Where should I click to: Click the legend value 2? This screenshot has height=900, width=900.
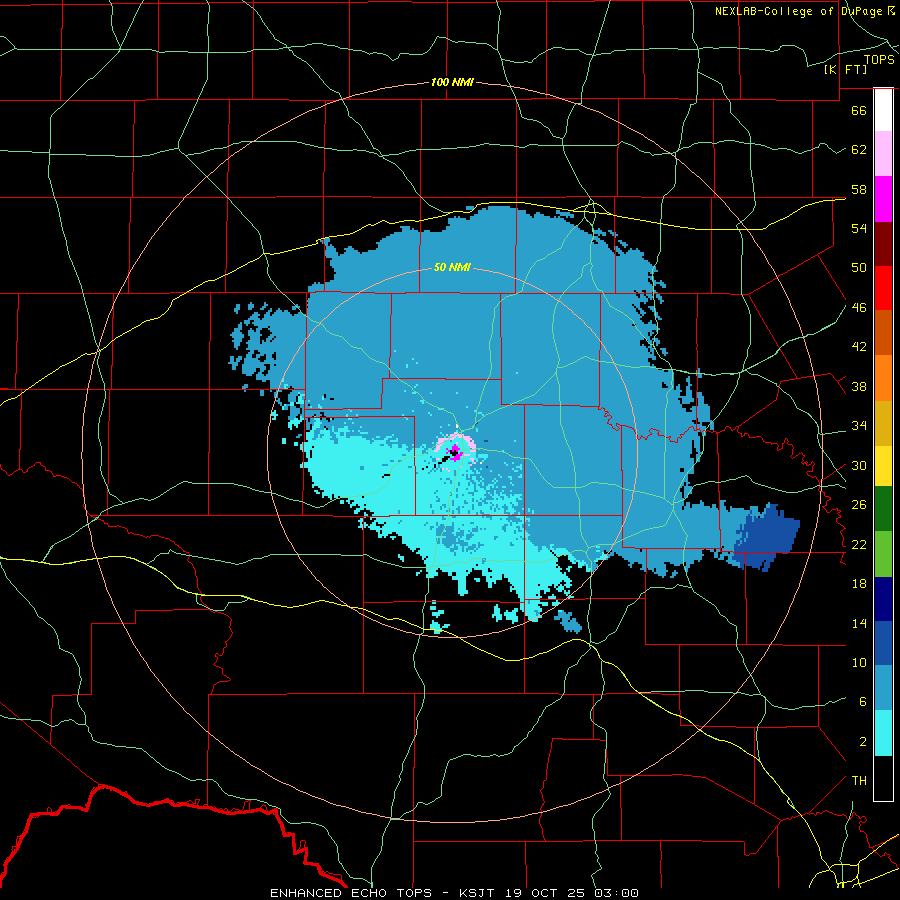[x=863, y=742]
